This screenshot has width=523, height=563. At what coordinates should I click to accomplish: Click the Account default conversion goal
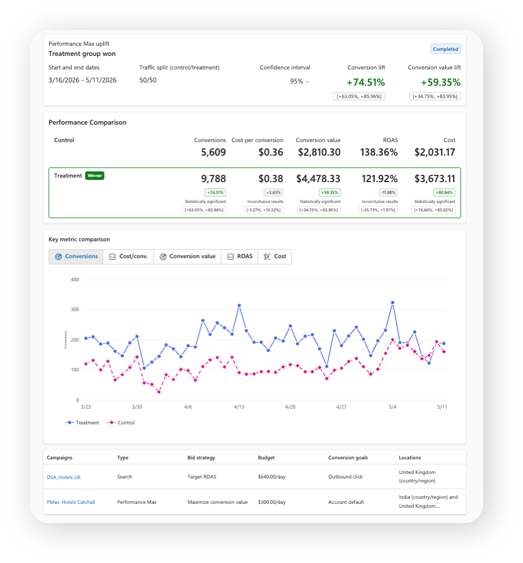click(346, 502)
